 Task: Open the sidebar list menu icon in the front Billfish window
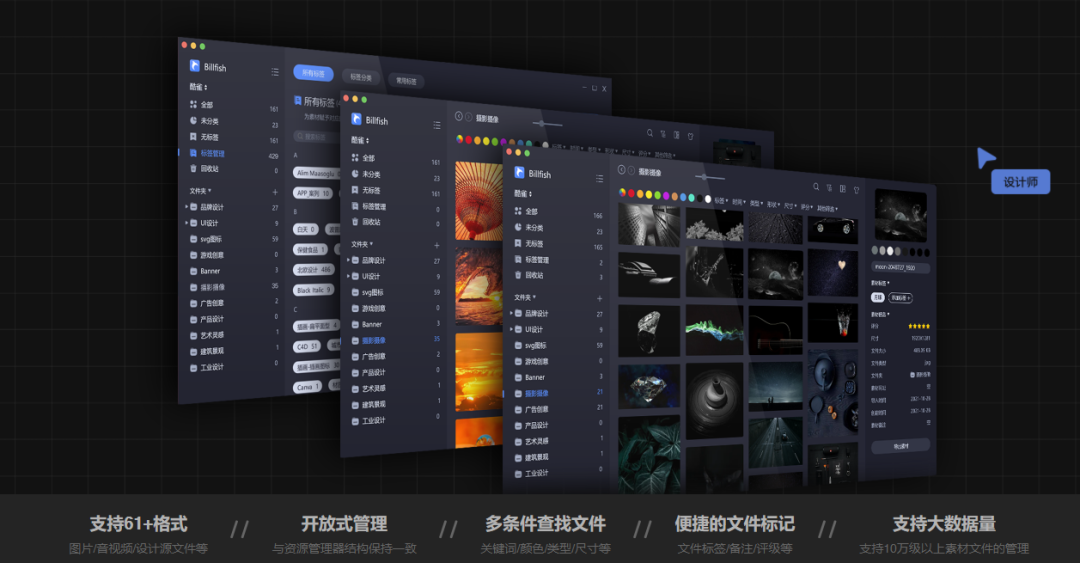(599, 177)
